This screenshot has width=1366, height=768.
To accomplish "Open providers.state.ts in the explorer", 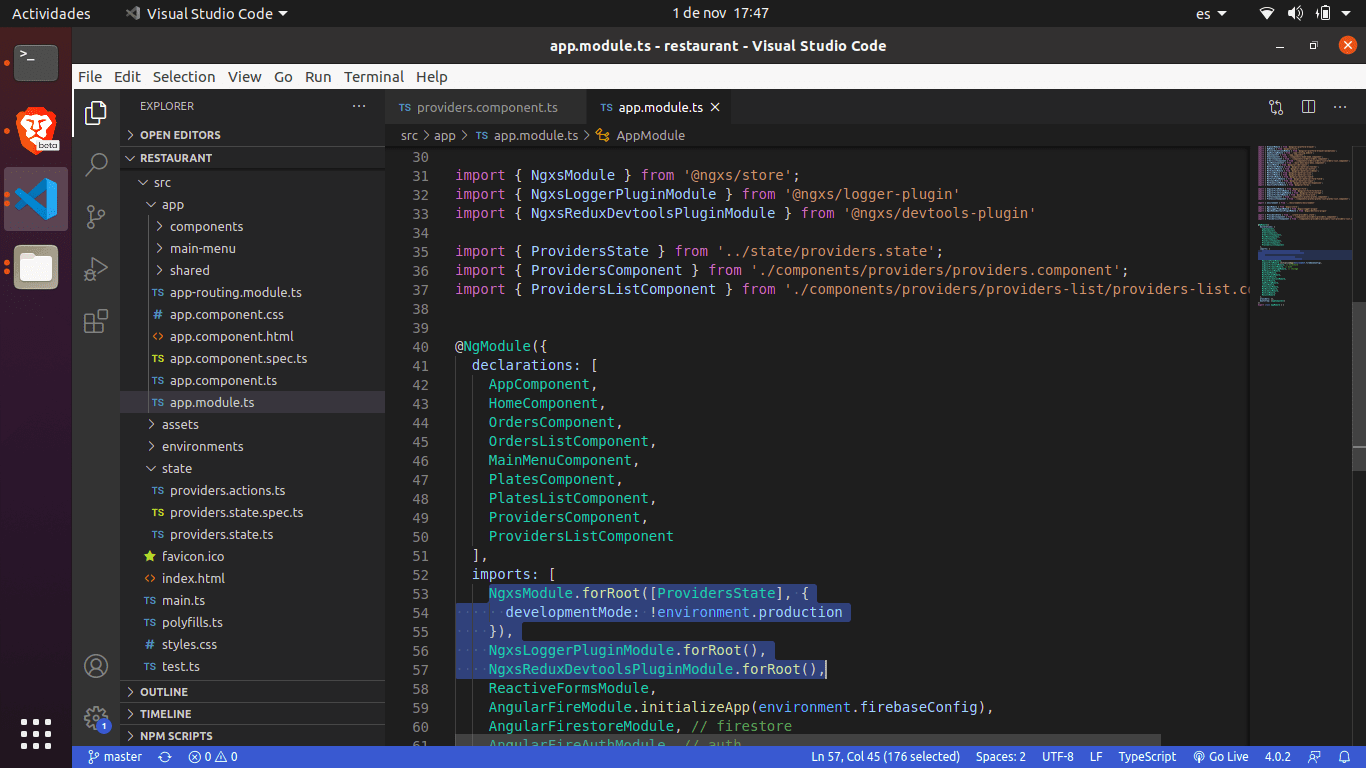I will pos(221,535).
